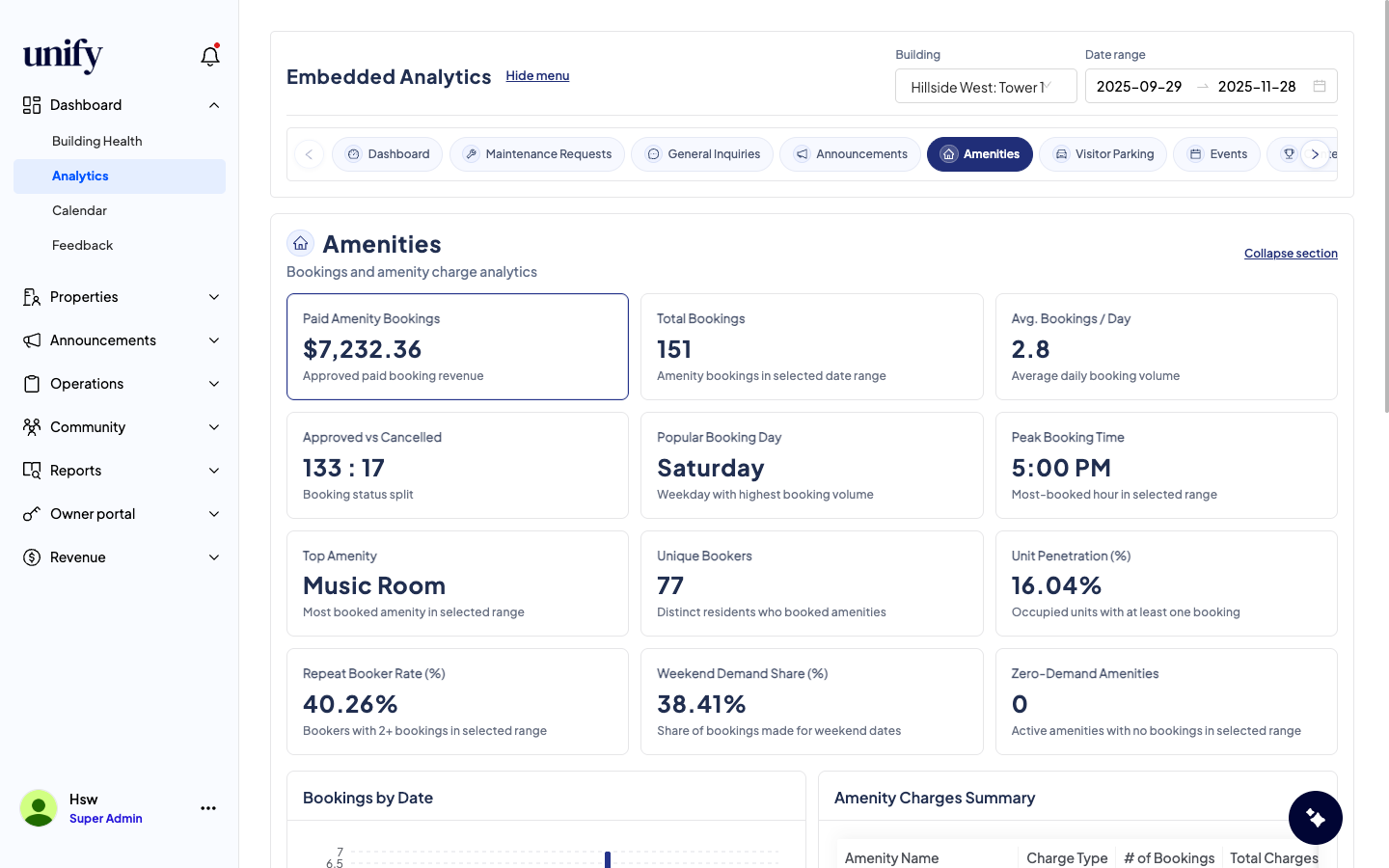Open the Building dropdown selector

985,87
